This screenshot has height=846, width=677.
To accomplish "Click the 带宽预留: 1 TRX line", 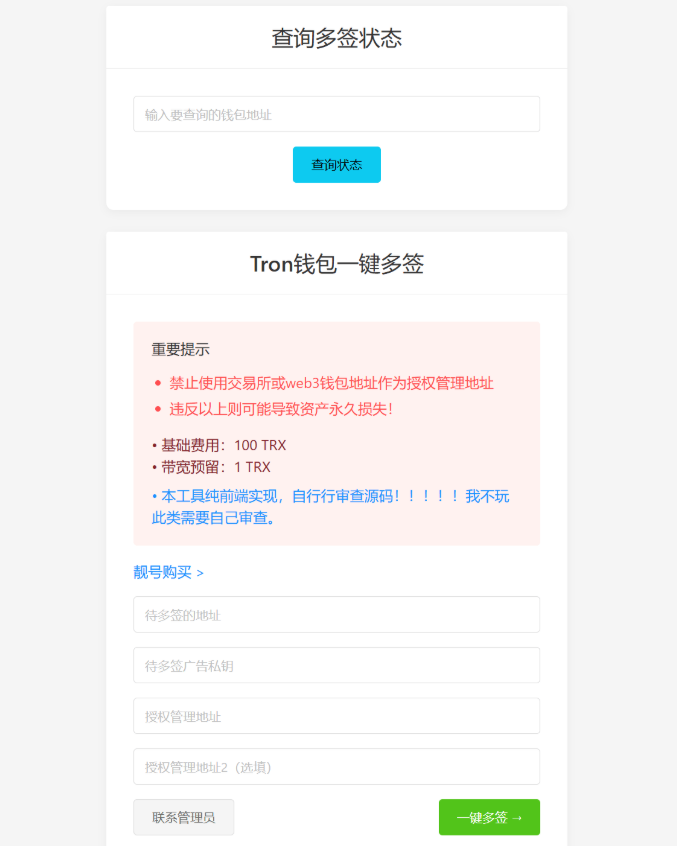I will [211, 467].
